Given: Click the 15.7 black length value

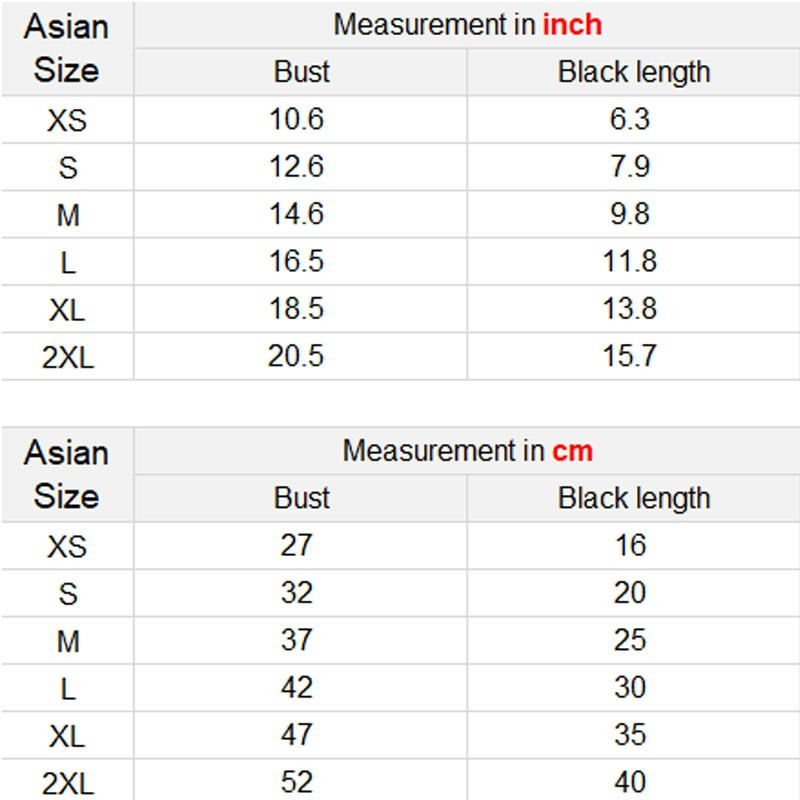Looking at the screenshot, I should click(630, 356).
